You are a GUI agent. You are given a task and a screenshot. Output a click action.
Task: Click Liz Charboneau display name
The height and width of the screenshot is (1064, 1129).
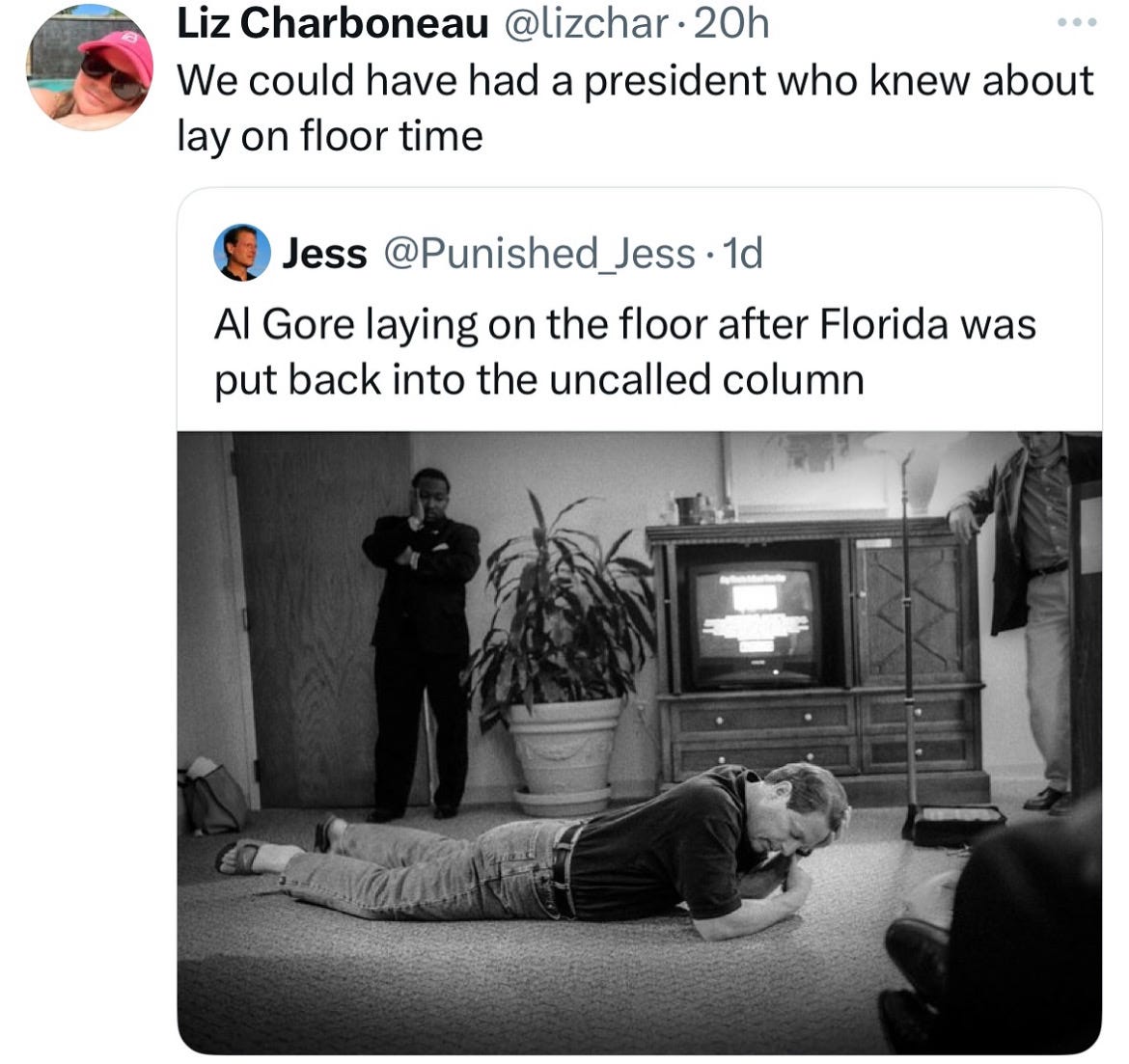coord(333,24)
